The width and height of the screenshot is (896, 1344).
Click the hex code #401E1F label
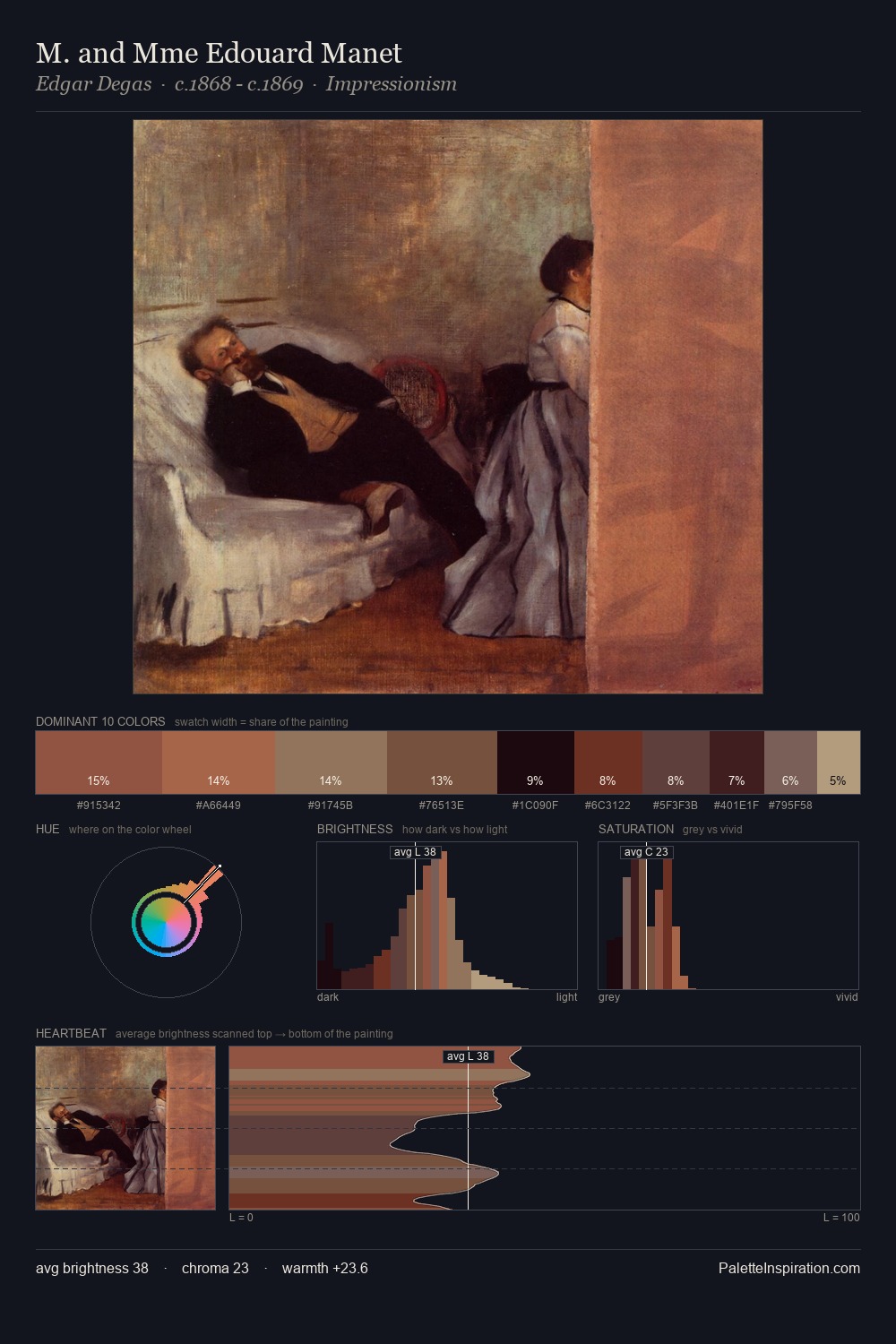click(737, 806)
